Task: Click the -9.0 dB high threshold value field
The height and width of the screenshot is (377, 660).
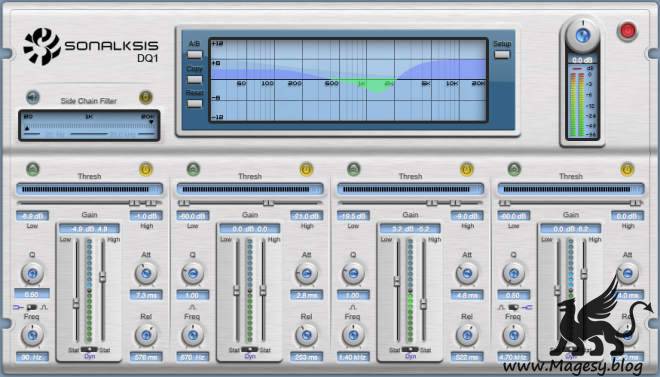Action: (467, 216)
